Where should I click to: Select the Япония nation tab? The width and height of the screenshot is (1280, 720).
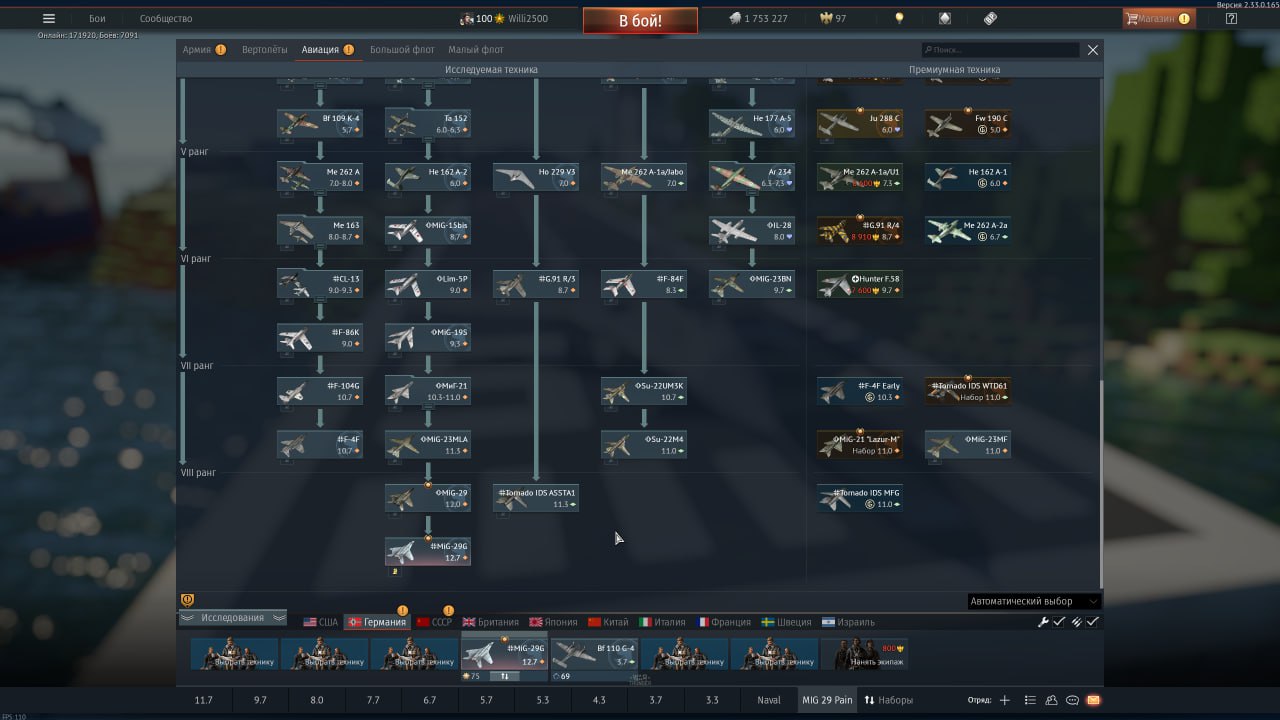(553, 622)
